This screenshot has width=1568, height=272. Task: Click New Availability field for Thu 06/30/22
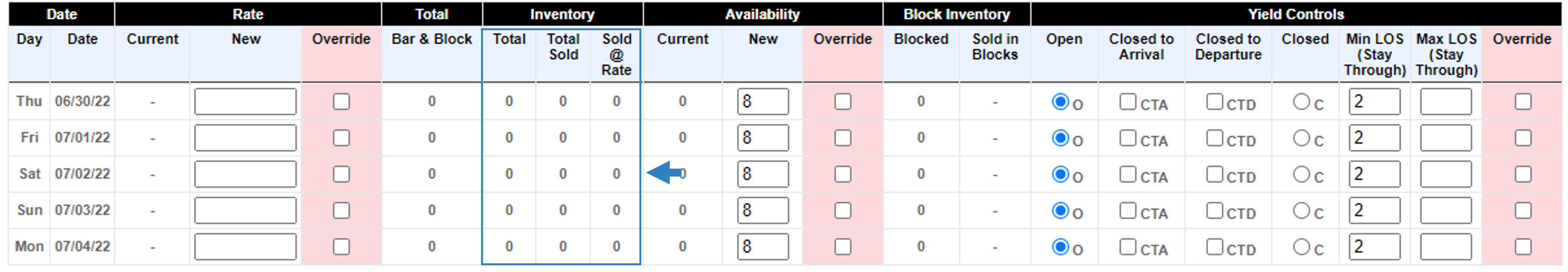point(763,101)
